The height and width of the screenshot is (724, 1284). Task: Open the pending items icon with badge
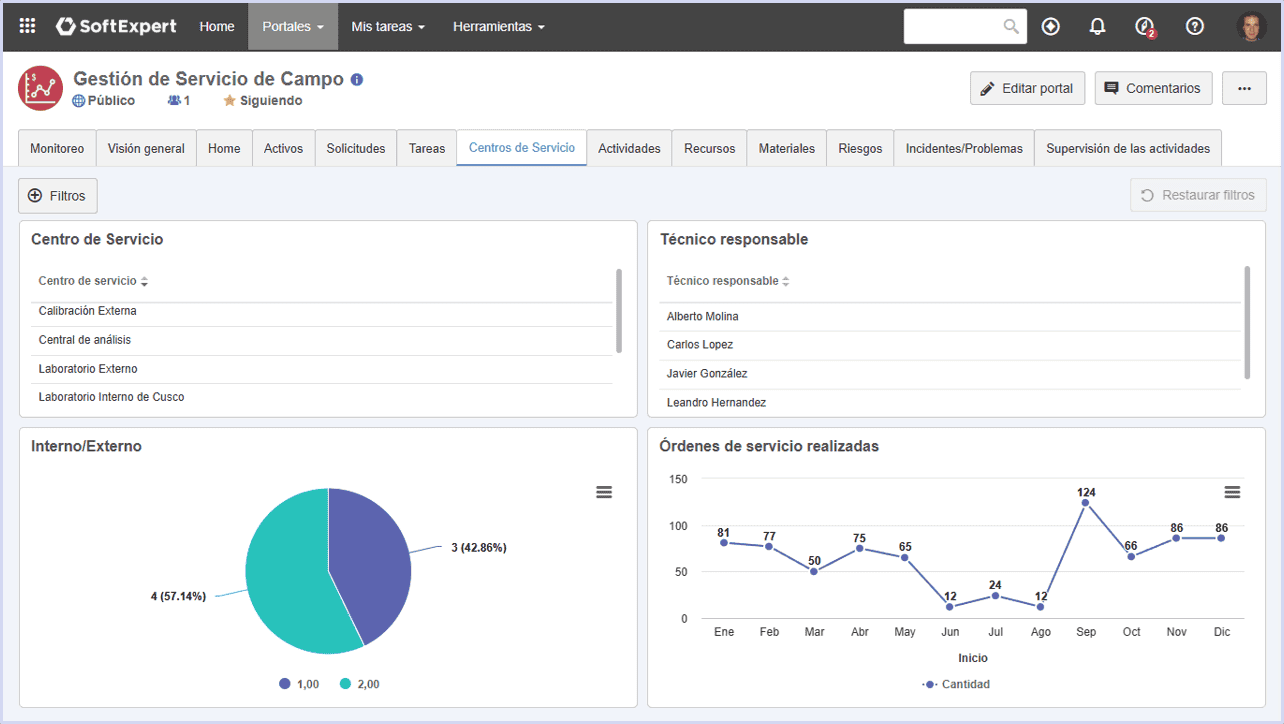point(1146,27)
